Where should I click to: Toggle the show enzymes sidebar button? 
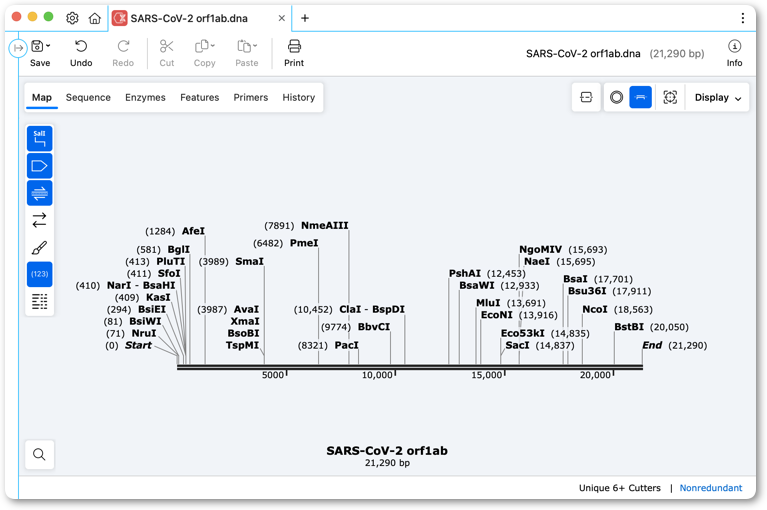[39, 139]
